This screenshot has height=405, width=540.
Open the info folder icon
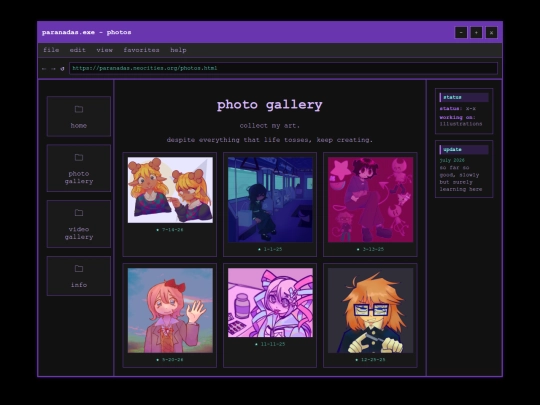coord(79,268)
